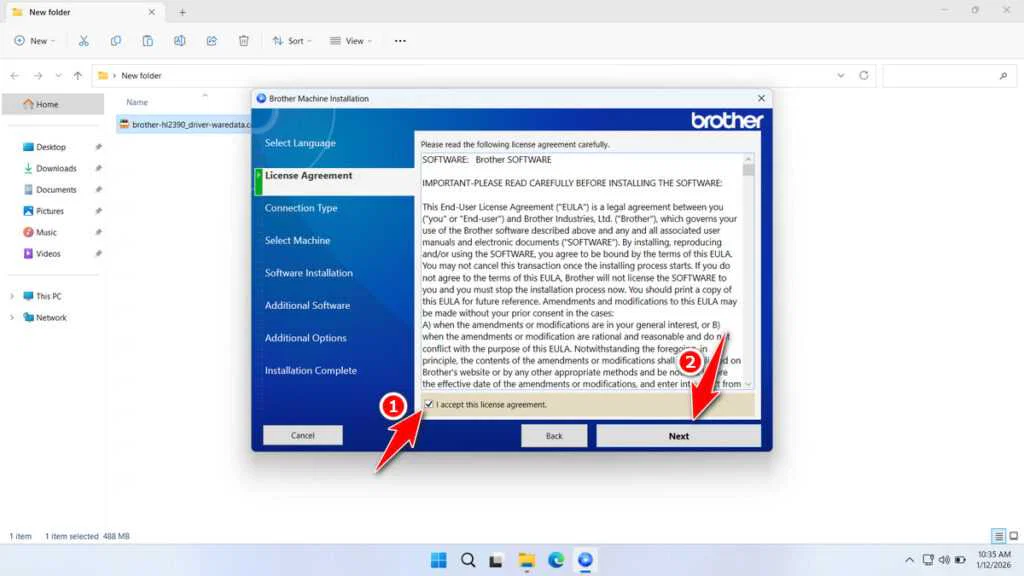Image resolution: width=1024 pixels, height=576 pixels.
Task: Open the Sort dropdown menu
Action: (x=292, y=40)
